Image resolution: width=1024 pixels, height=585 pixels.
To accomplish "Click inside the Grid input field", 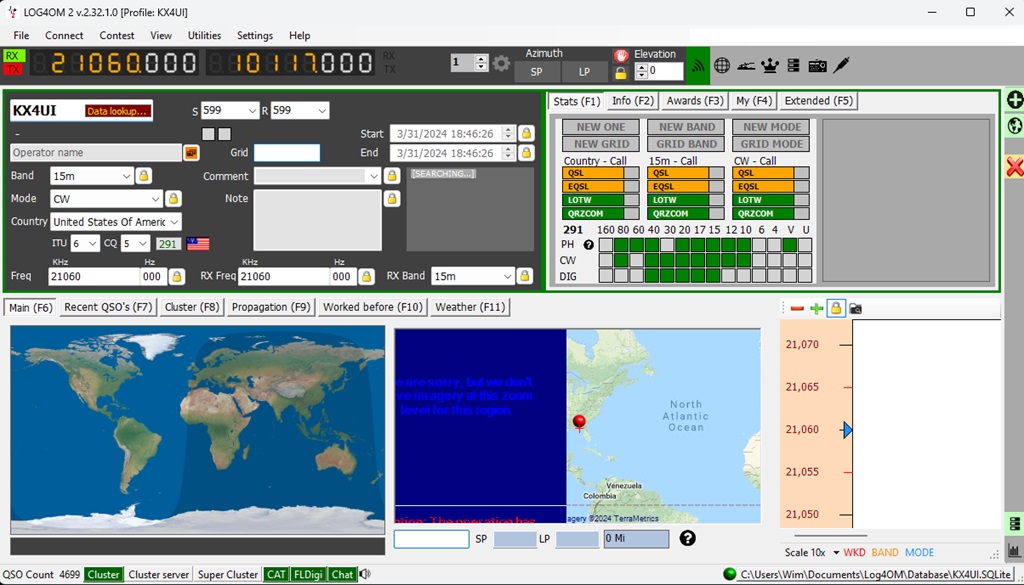I will [287, 153].
